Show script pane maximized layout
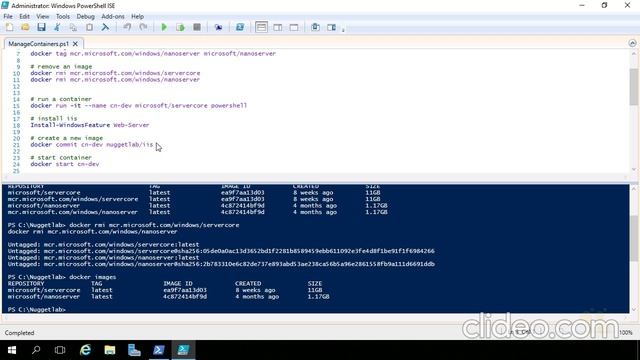This screenshot has width=640, height=360. click(x=294, y=27)
